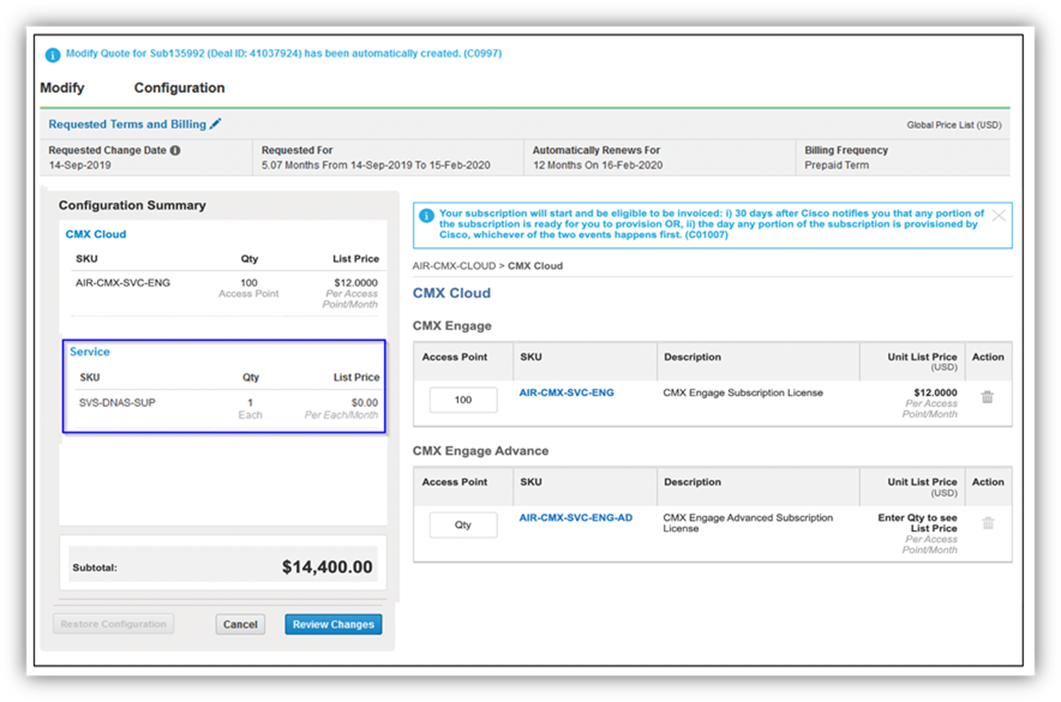Open the Modify tab
The image size is (1061, 702).
[62, 88]
